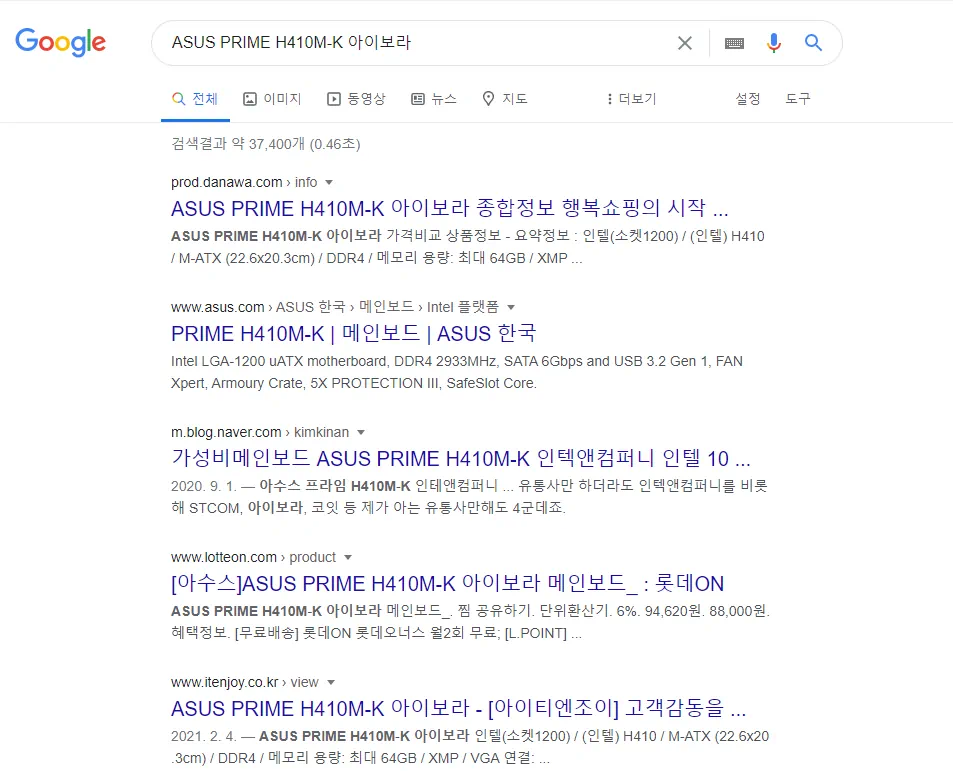Click danawa snippet 가격비교 상품정보 요약정보
Viewport: 953px width, 771px height.
(x=467, y=247)
